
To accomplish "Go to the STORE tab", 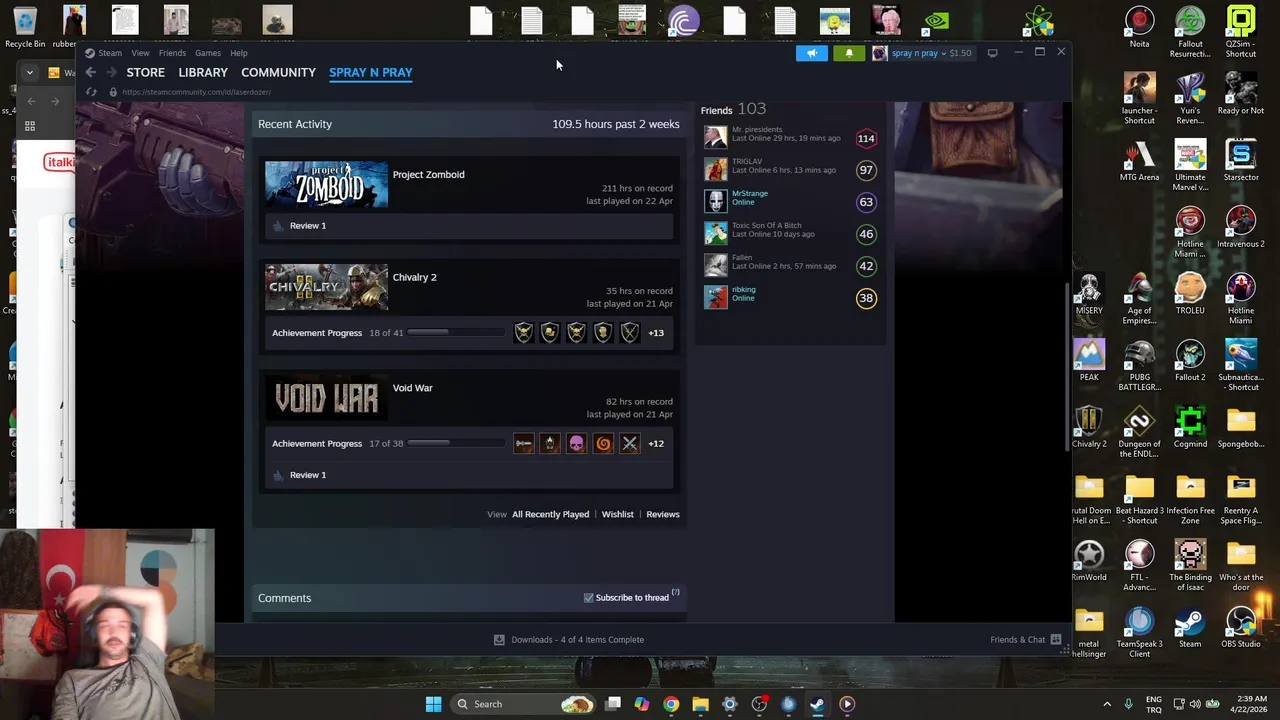I will 146,72.
